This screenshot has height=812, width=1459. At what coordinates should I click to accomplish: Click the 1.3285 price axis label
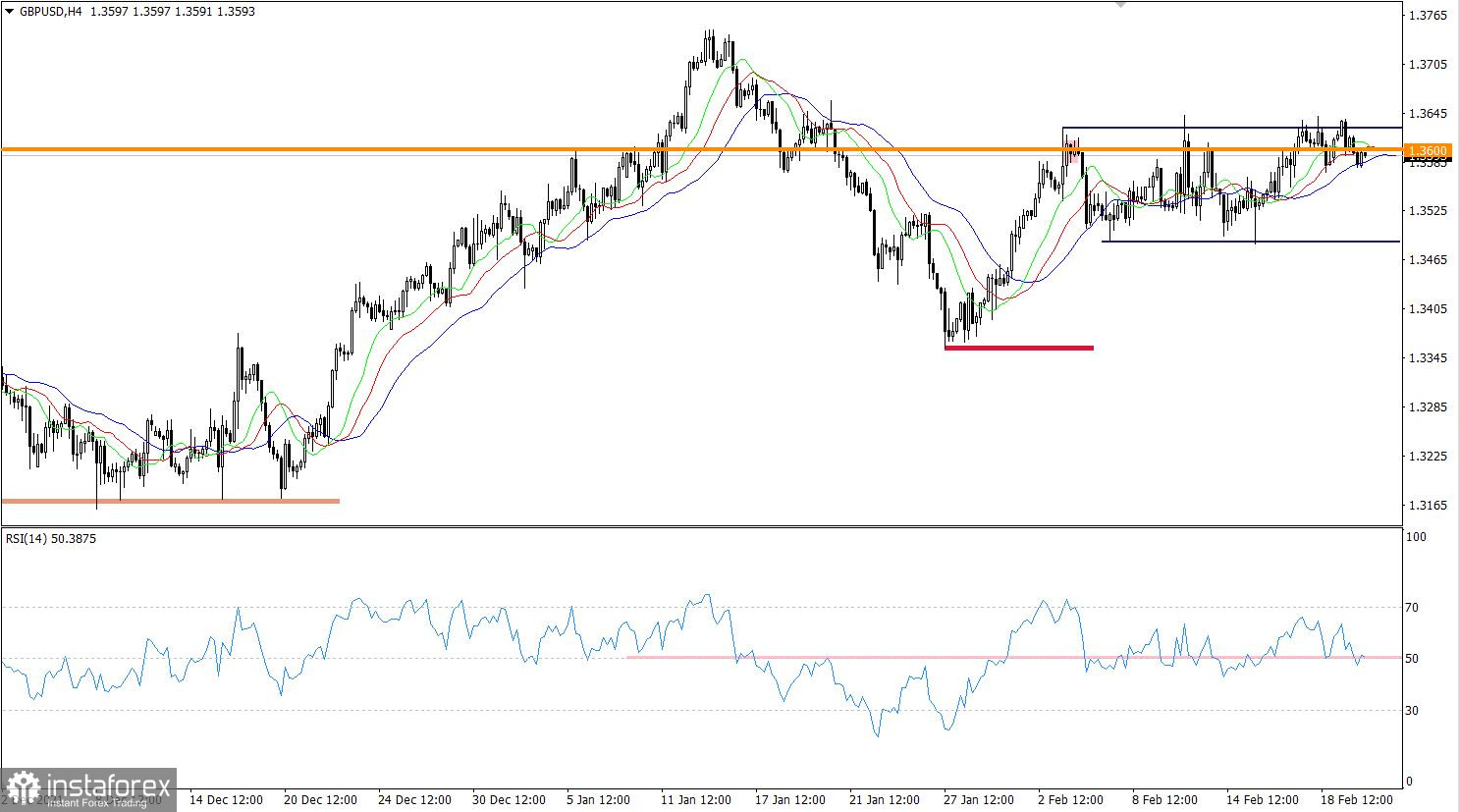[1428, 407]
